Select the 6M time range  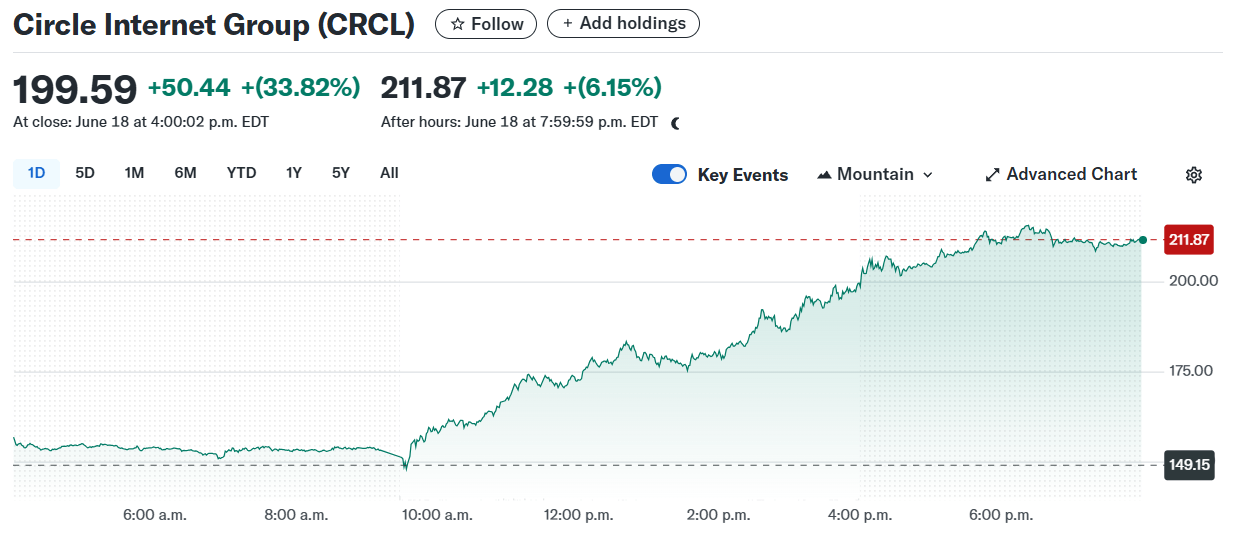(185, 173)
